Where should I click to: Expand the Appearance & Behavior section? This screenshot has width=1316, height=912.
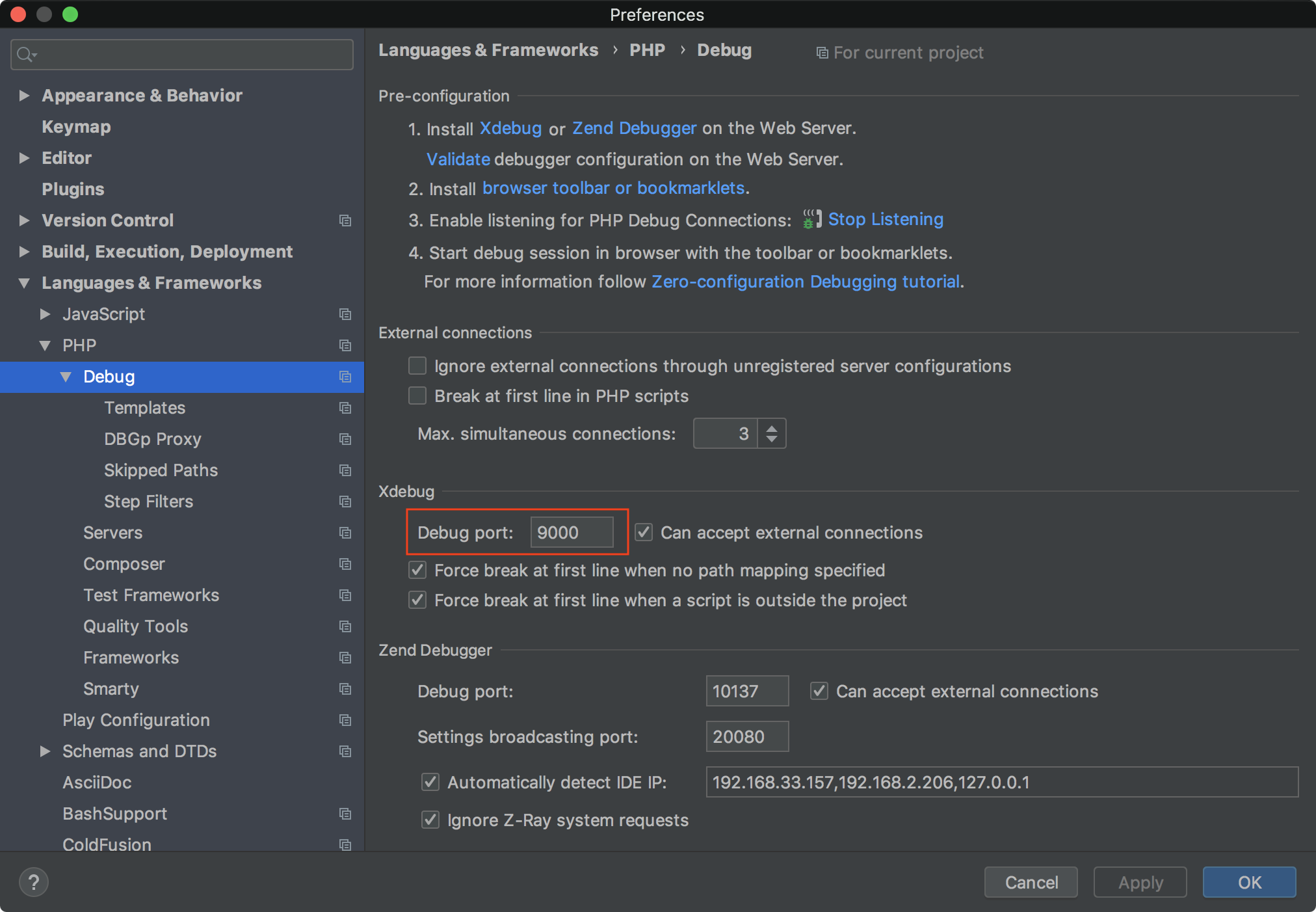[24, 96]
